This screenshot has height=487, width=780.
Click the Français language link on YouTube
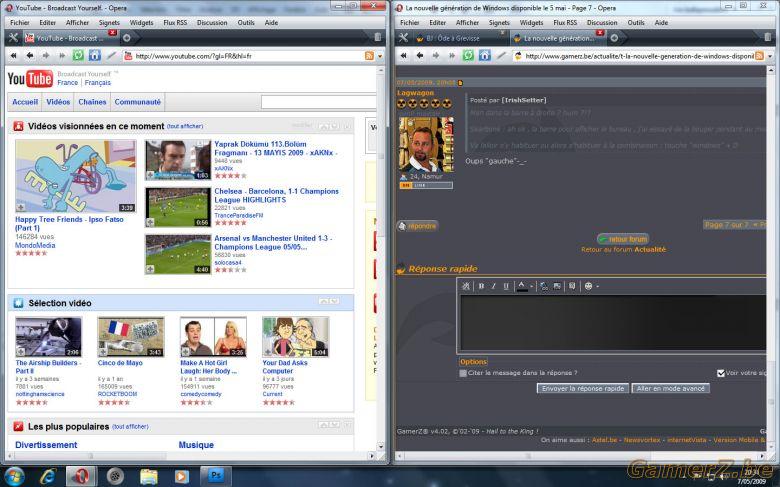click(x=98, y=83)
